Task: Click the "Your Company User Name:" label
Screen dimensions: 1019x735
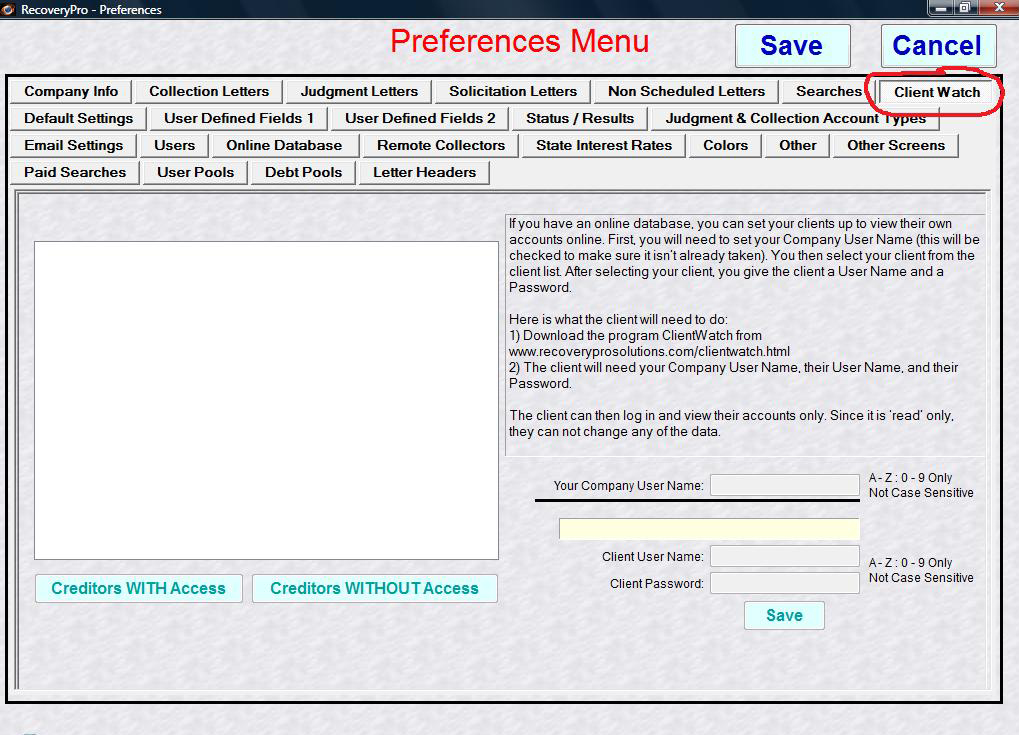Action: 628,485
